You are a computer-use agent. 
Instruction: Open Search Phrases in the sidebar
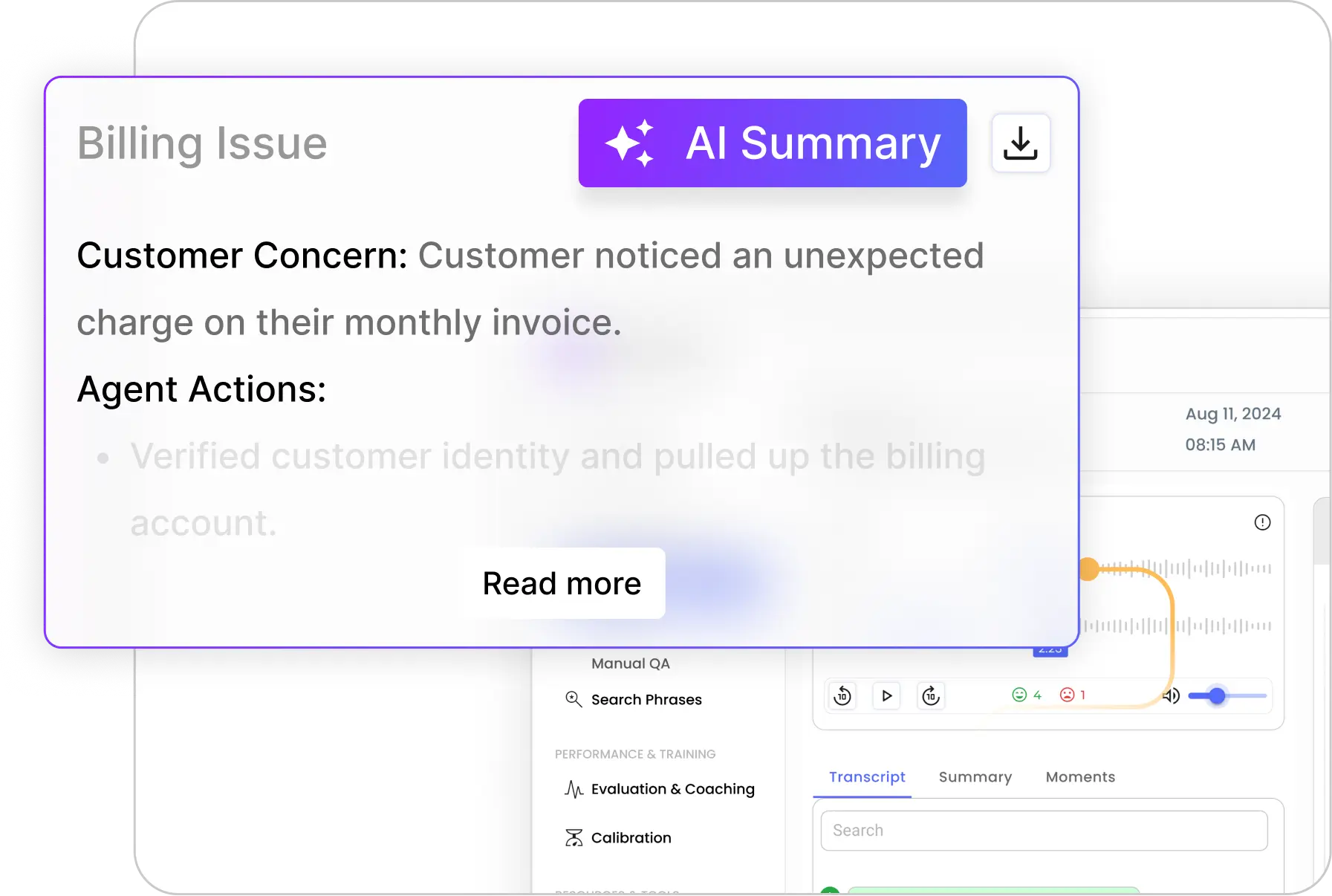pos(646,700)
